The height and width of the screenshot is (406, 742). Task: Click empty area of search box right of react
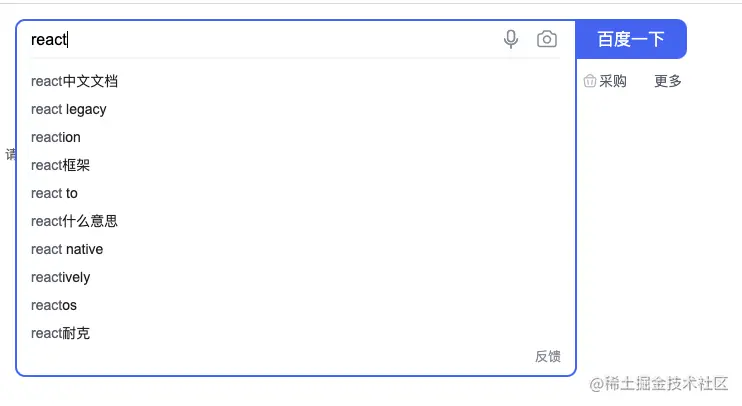click(x=284, y=39)
